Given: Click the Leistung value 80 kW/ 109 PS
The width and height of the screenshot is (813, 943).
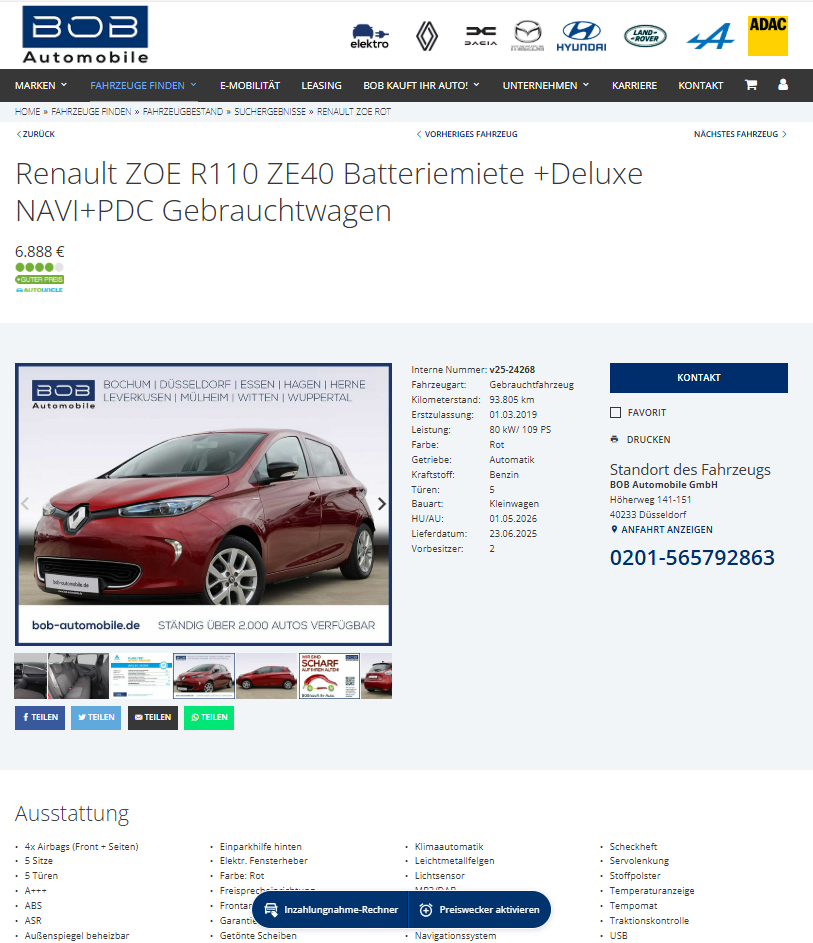Looking at the screenshot, I should (x=520, y=429).
